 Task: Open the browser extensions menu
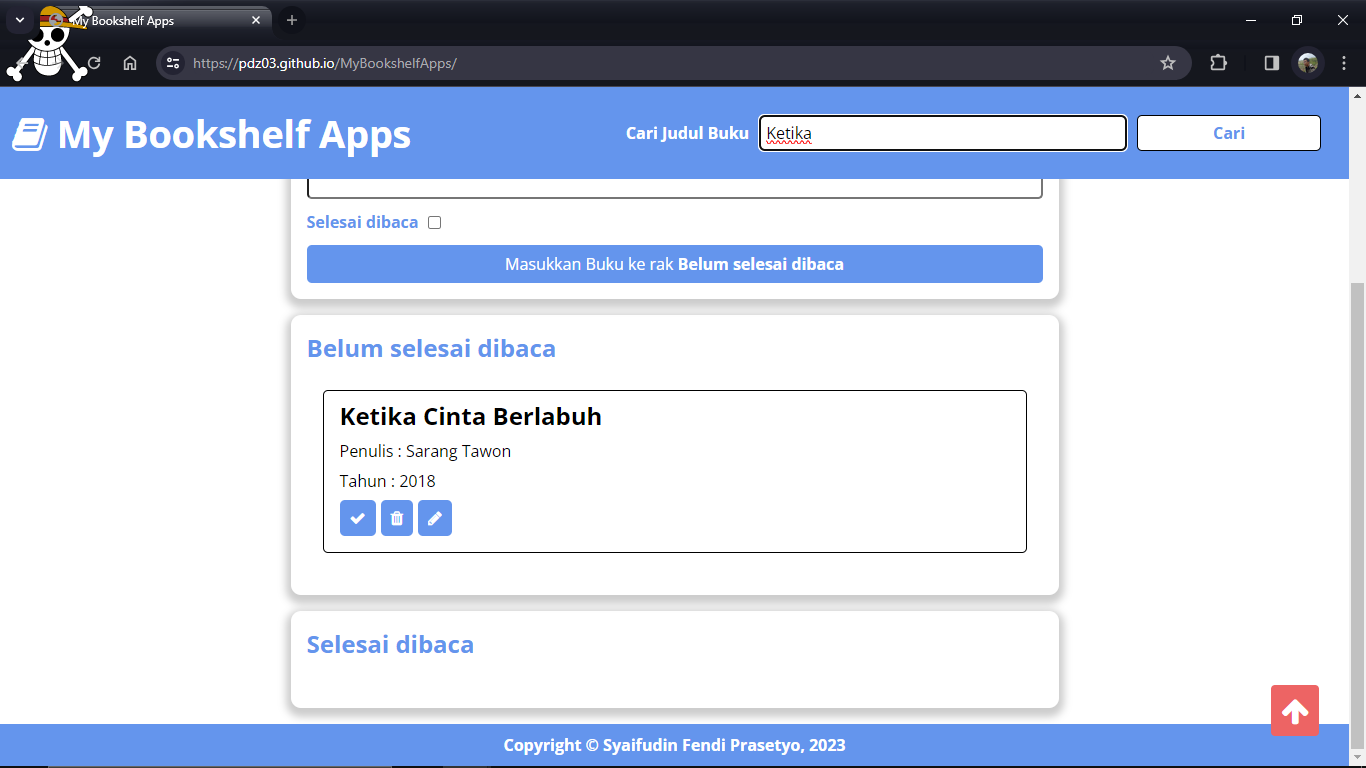point(1218,63)
